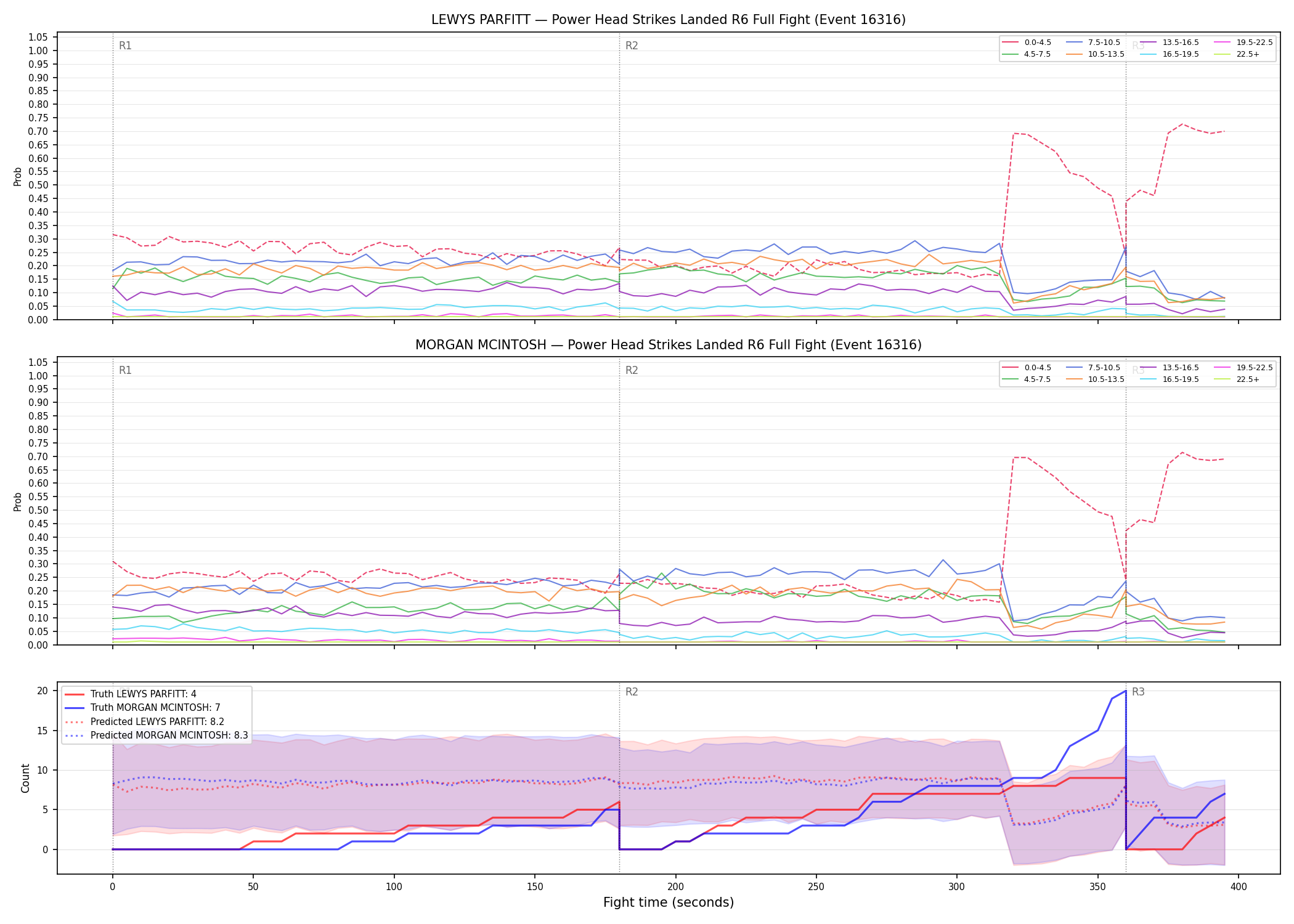Screen dimensions: 1294x924
Task: Click the x-axis tick label 250
Action: coord(816,887)
